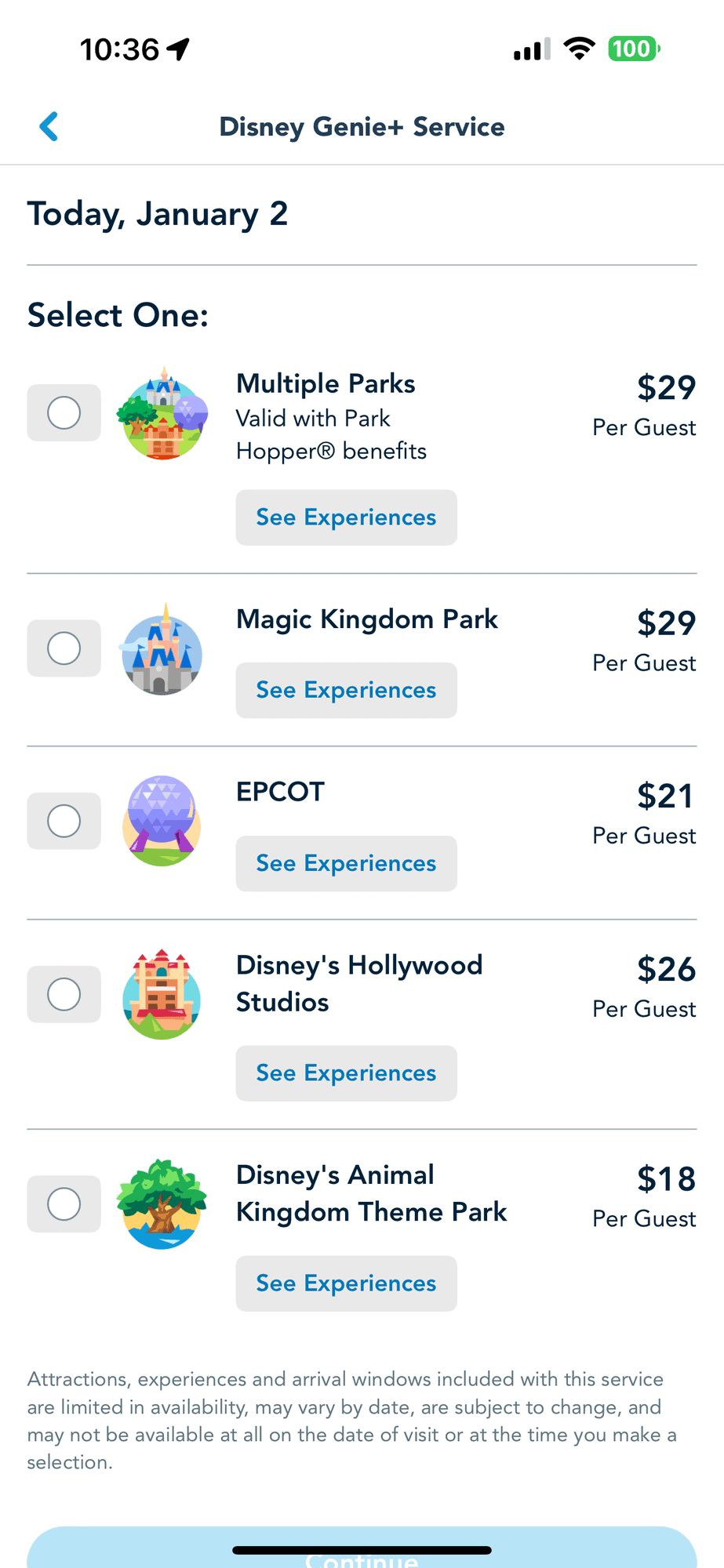Select the Multiple Parks radio button
Viewport: 724px width, 1568px height.
[x=64, y=412]
